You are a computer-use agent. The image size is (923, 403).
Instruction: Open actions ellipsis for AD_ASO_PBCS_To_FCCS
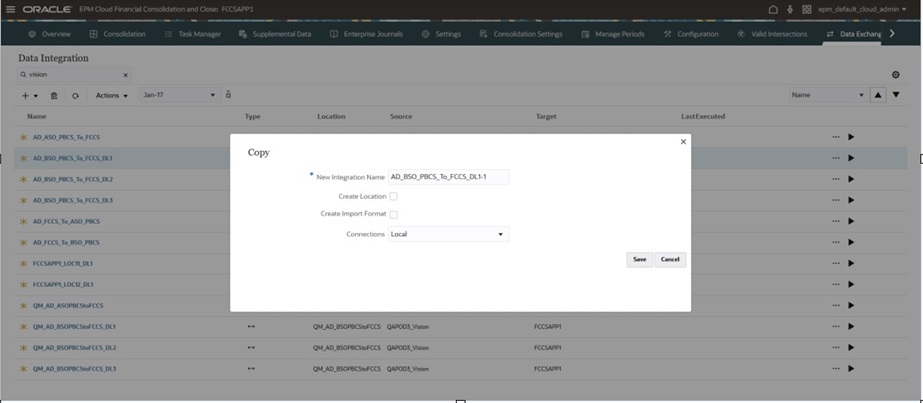[x=836, y=137]
